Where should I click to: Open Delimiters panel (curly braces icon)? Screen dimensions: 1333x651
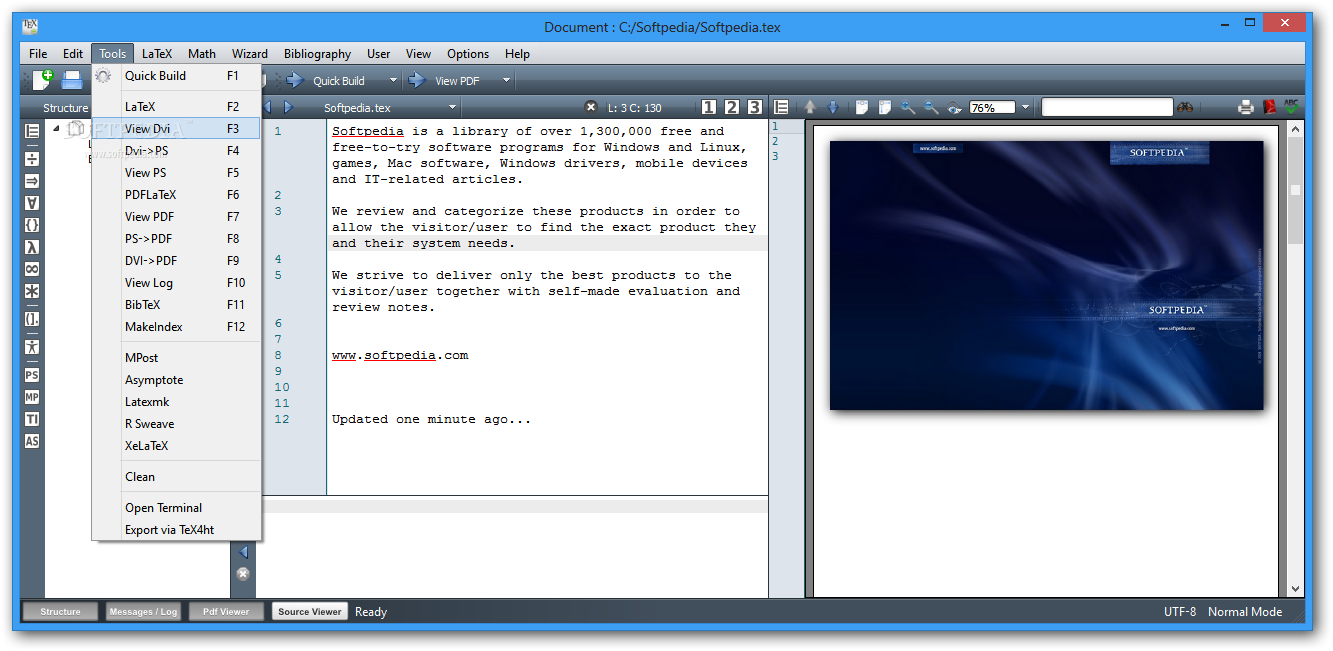32,225
